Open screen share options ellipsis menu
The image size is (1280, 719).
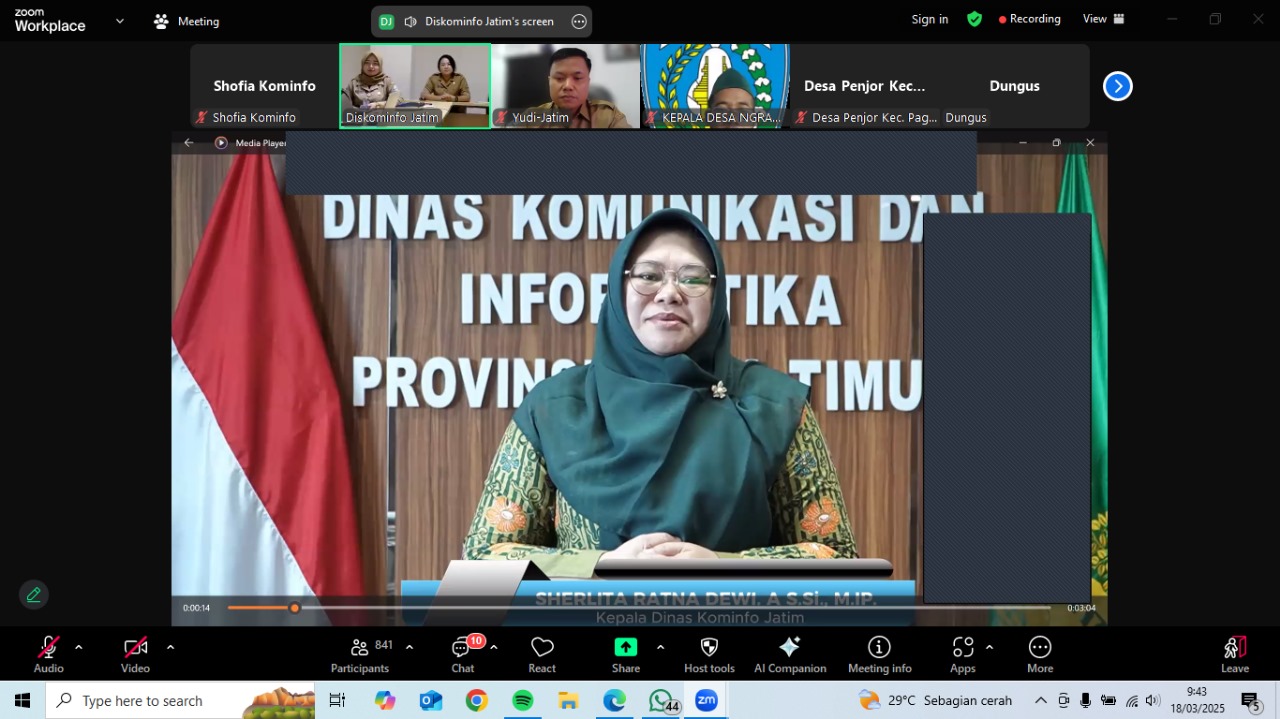tap(579, 22)
